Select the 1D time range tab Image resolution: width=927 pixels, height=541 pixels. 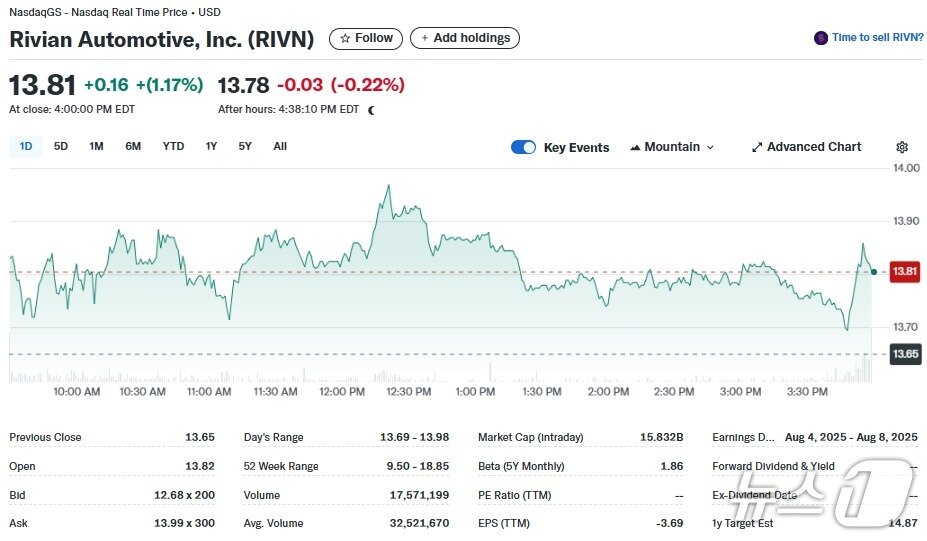tap(26, 146)
